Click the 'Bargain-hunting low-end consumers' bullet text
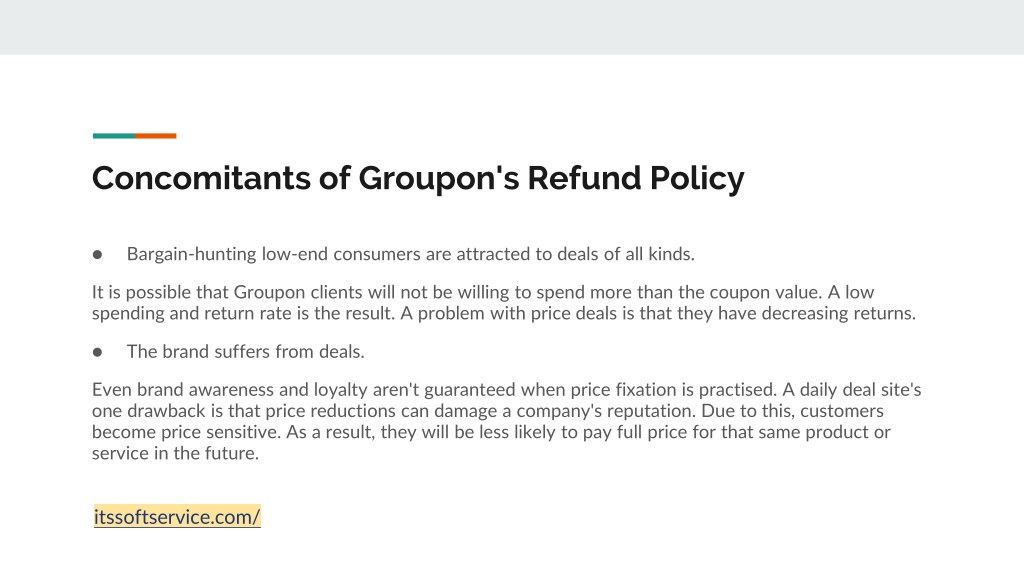 point(411,254)
